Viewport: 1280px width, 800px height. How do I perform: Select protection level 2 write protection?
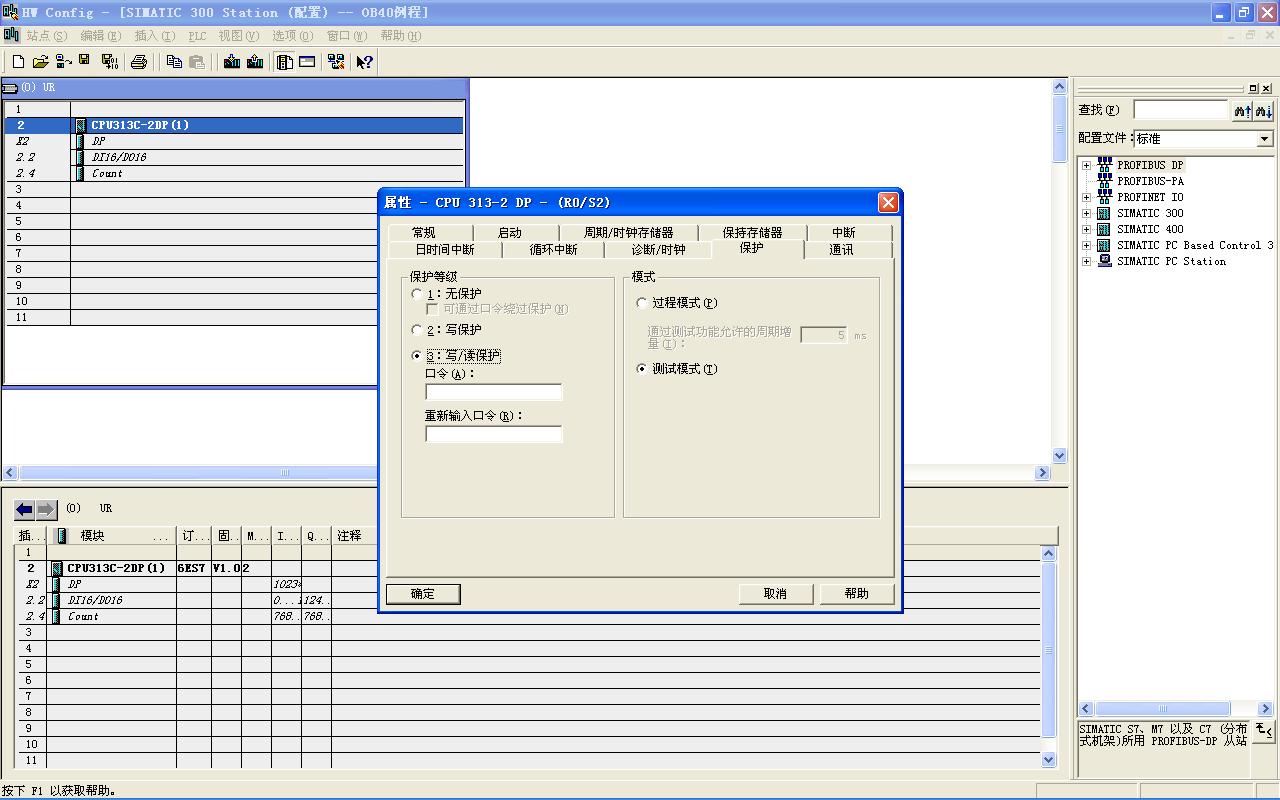coord(417,330)
